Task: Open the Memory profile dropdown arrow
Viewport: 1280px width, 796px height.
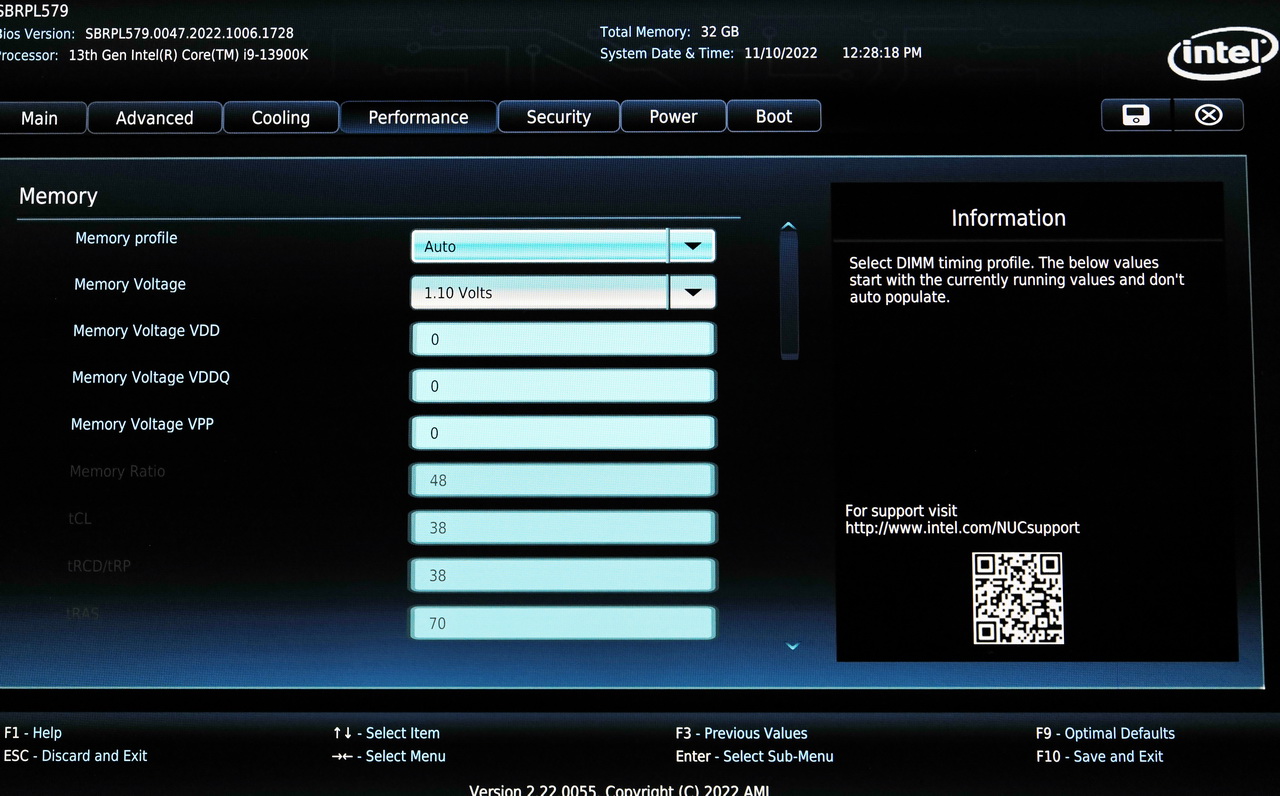Action: [x=692, y=245]
